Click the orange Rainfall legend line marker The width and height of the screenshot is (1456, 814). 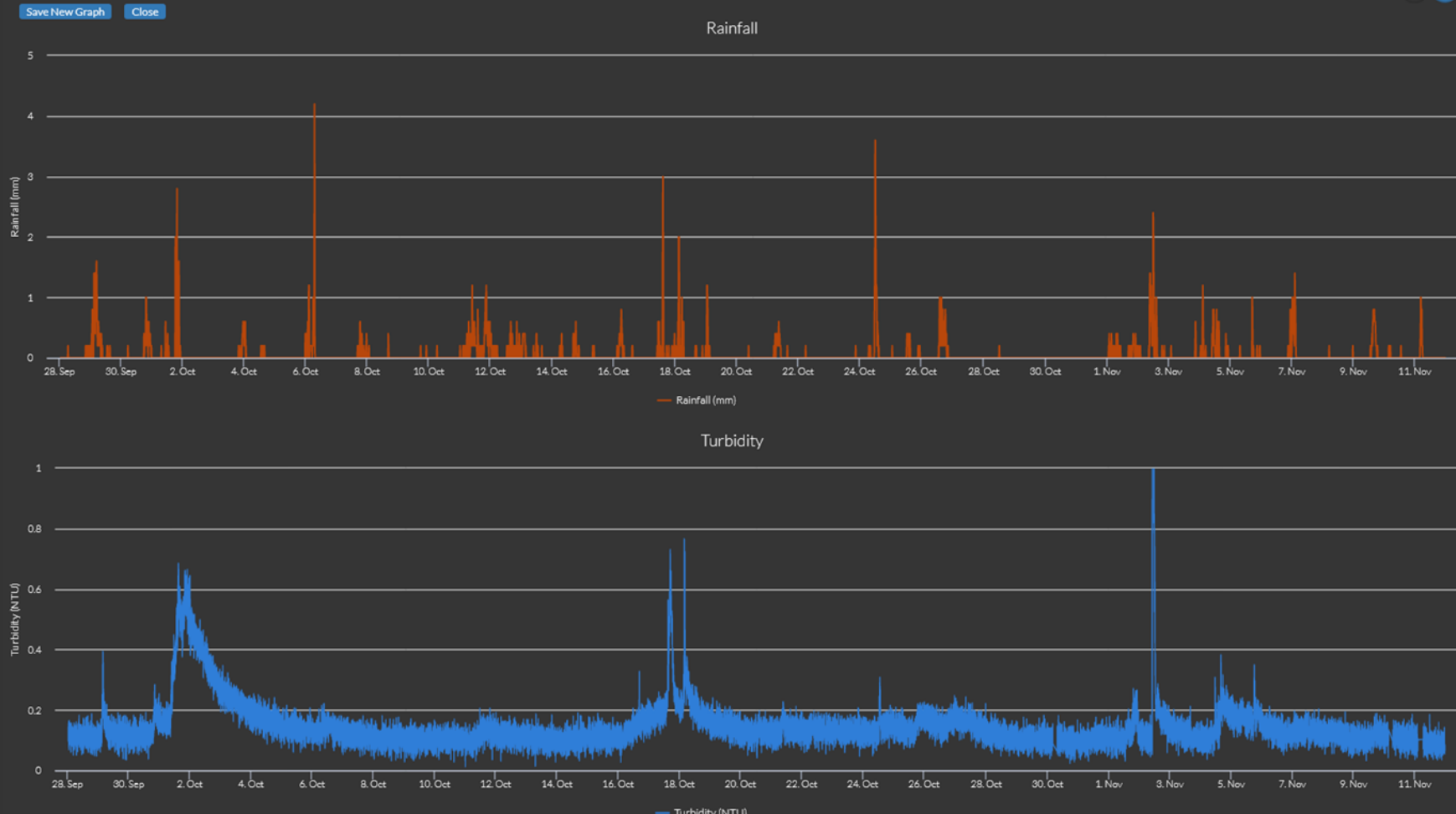664,400
